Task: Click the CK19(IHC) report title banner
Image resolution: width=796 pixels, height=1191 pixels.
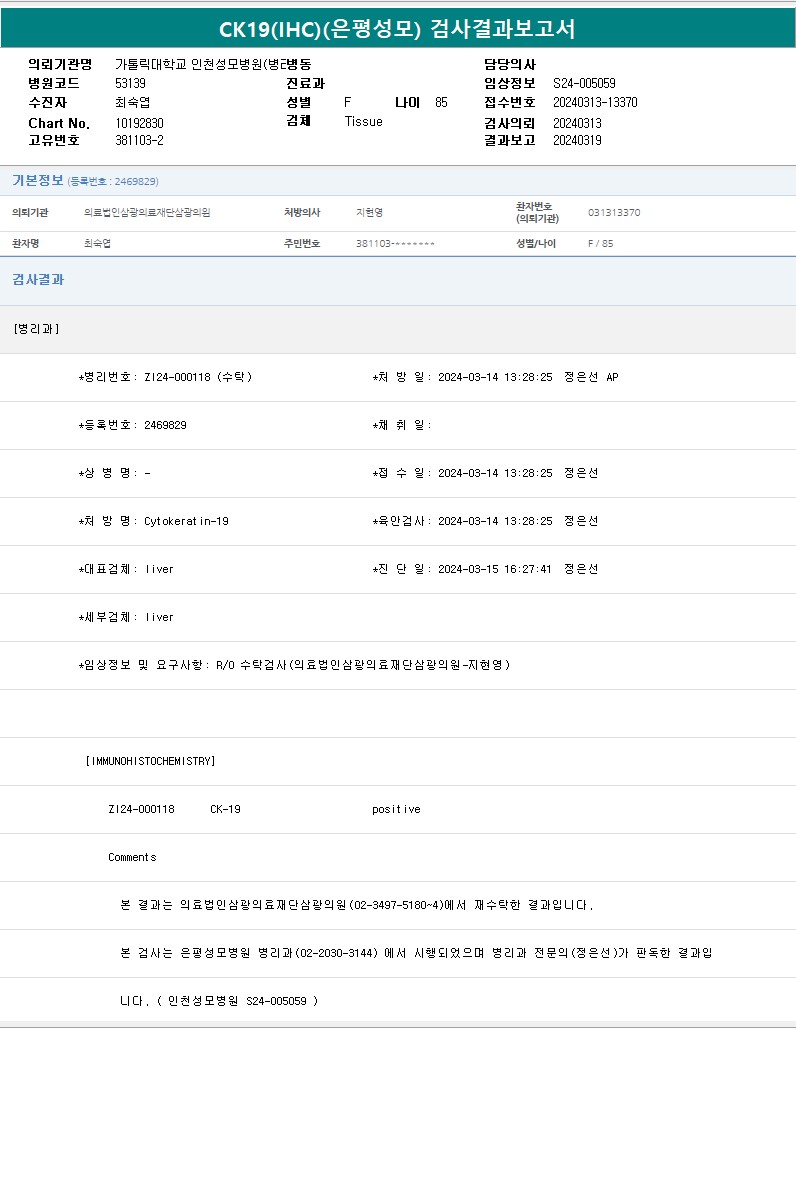Action: tap(397, 29)
